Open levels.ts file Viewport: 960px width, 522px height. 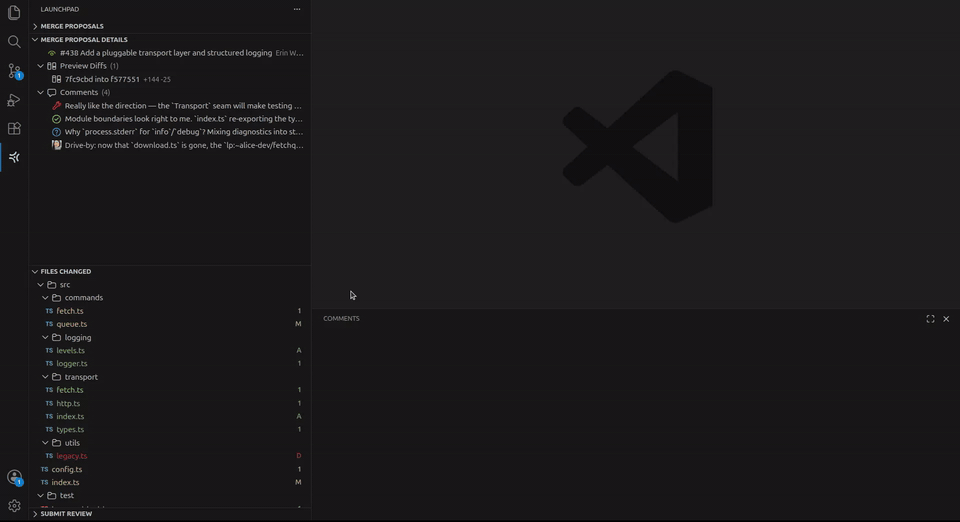170,351
